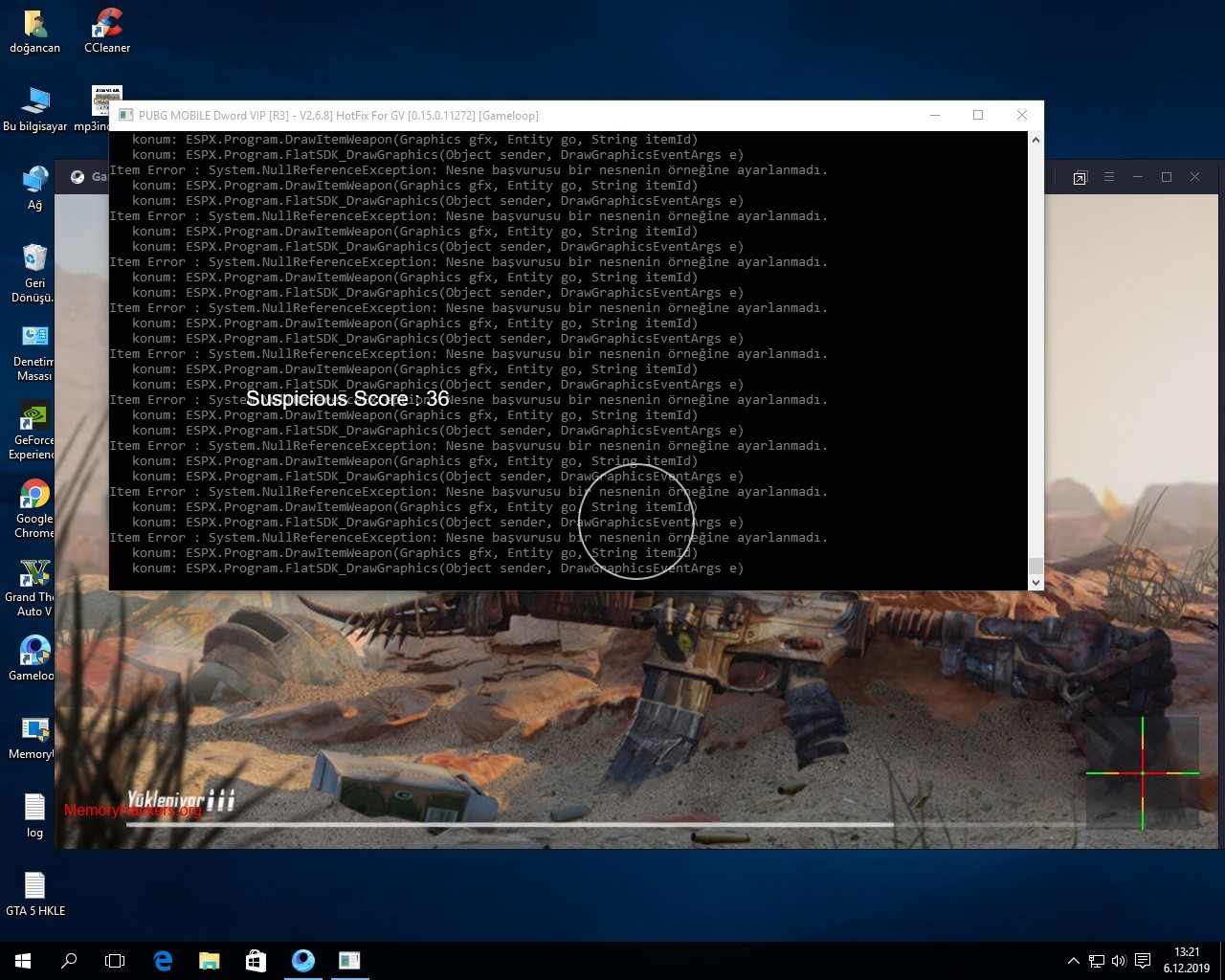This screenshot has width=1225, height=980.
Task: Open Microsoft Store from the taskbar
Action: pyautogui.click(x=256, y=961)
